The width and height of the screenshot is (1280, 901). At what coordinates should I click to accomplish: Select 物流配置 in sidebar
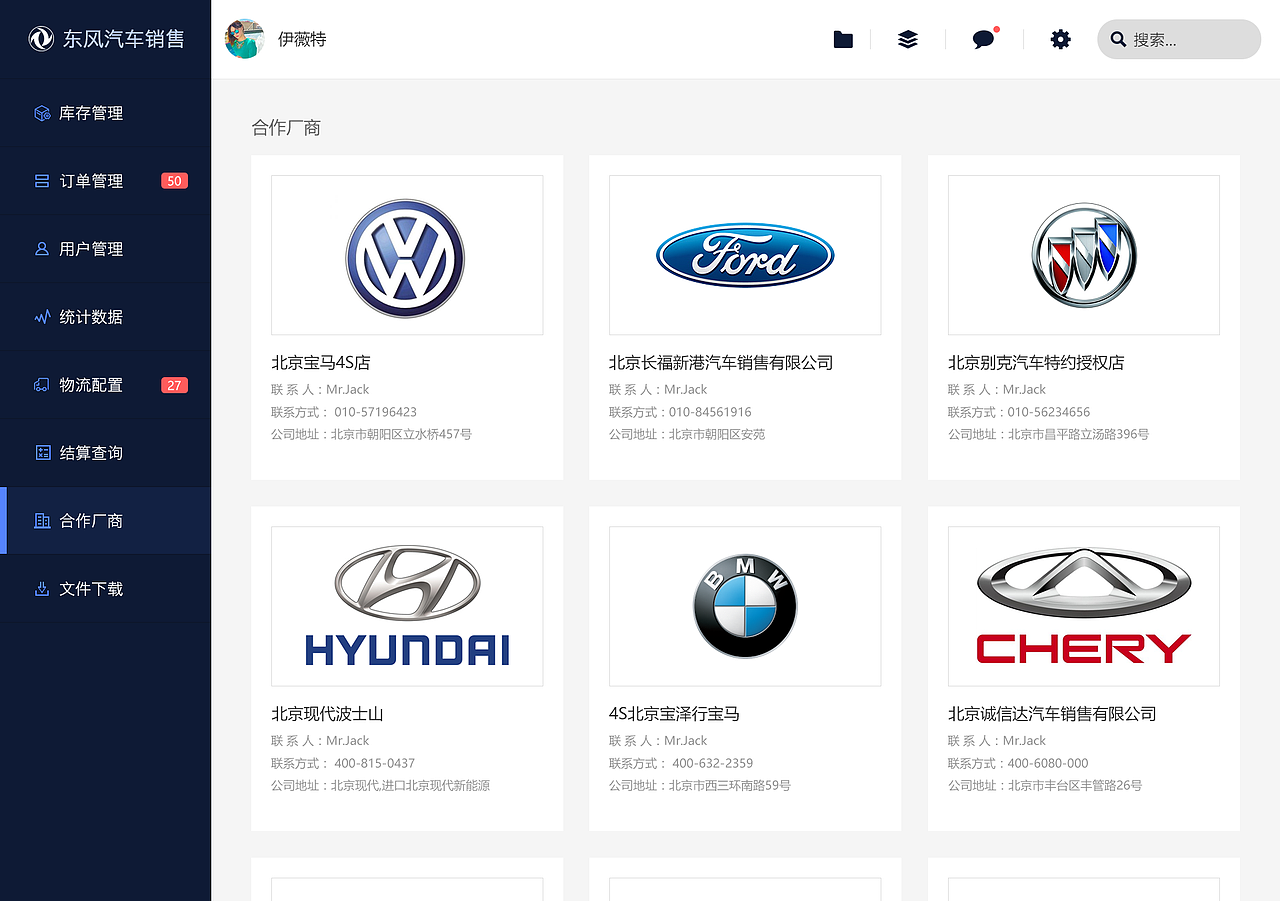[106, 385]
